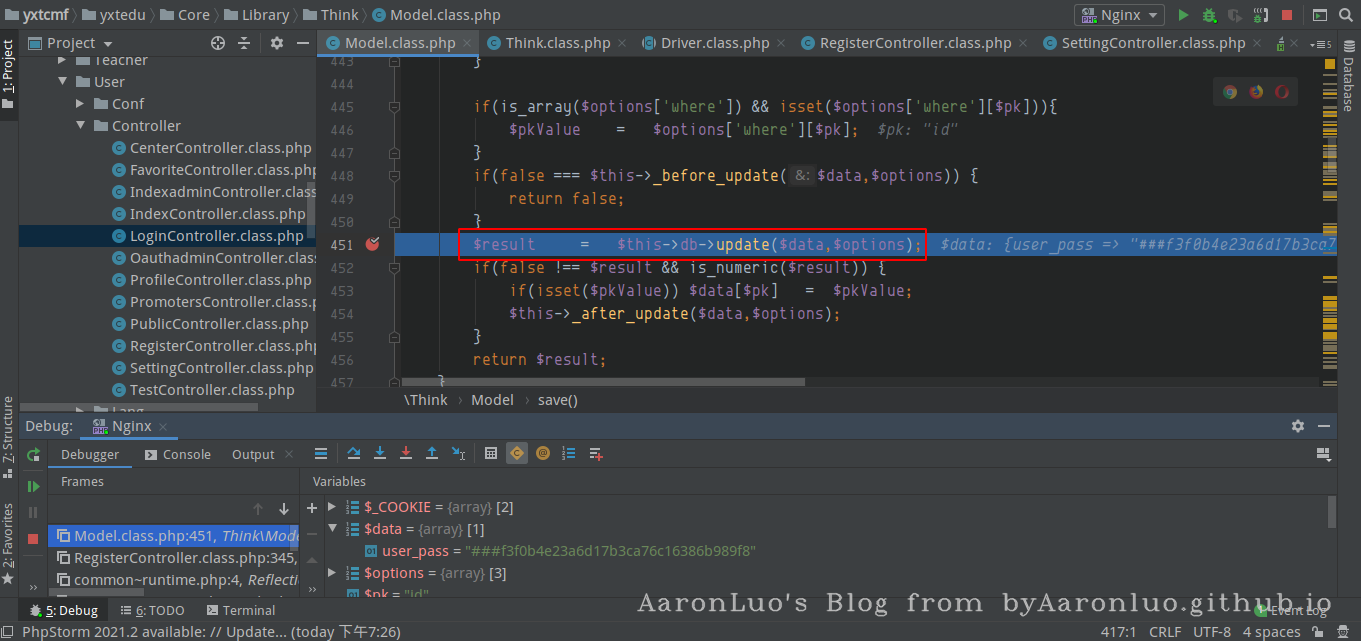The width and height of the screenshot is (1361, 641).
Task: Click the Step Over debugger icon
Action: (x=354, y=453)
